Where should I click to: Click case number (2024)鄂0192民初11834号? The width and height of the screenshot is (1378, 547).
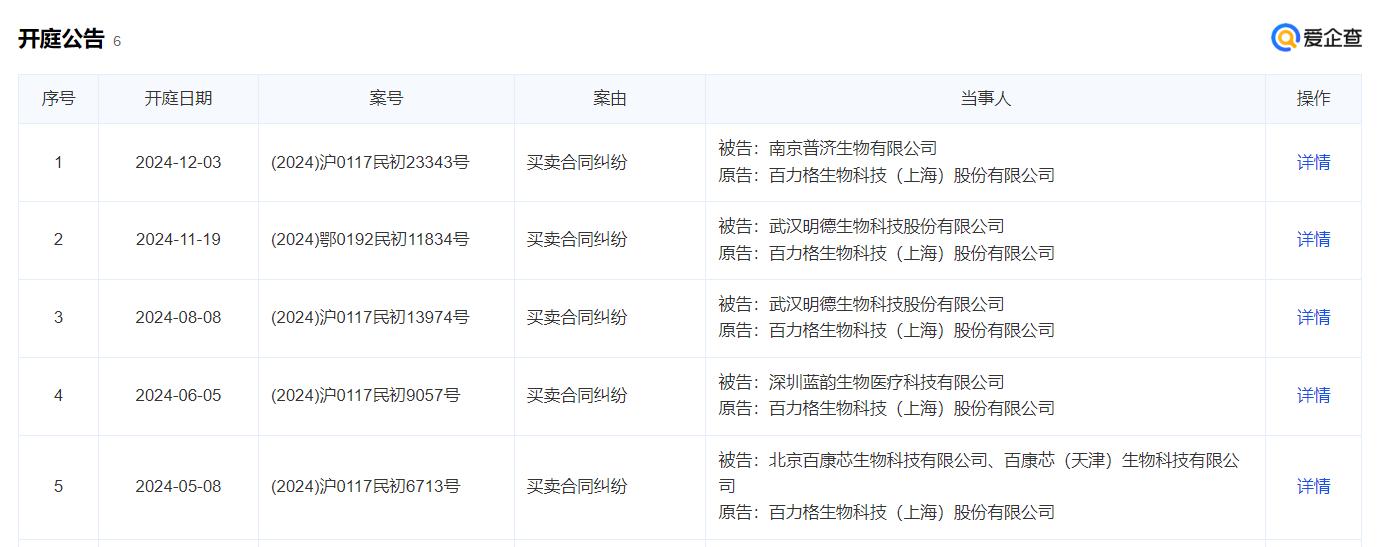coord(370,239)
